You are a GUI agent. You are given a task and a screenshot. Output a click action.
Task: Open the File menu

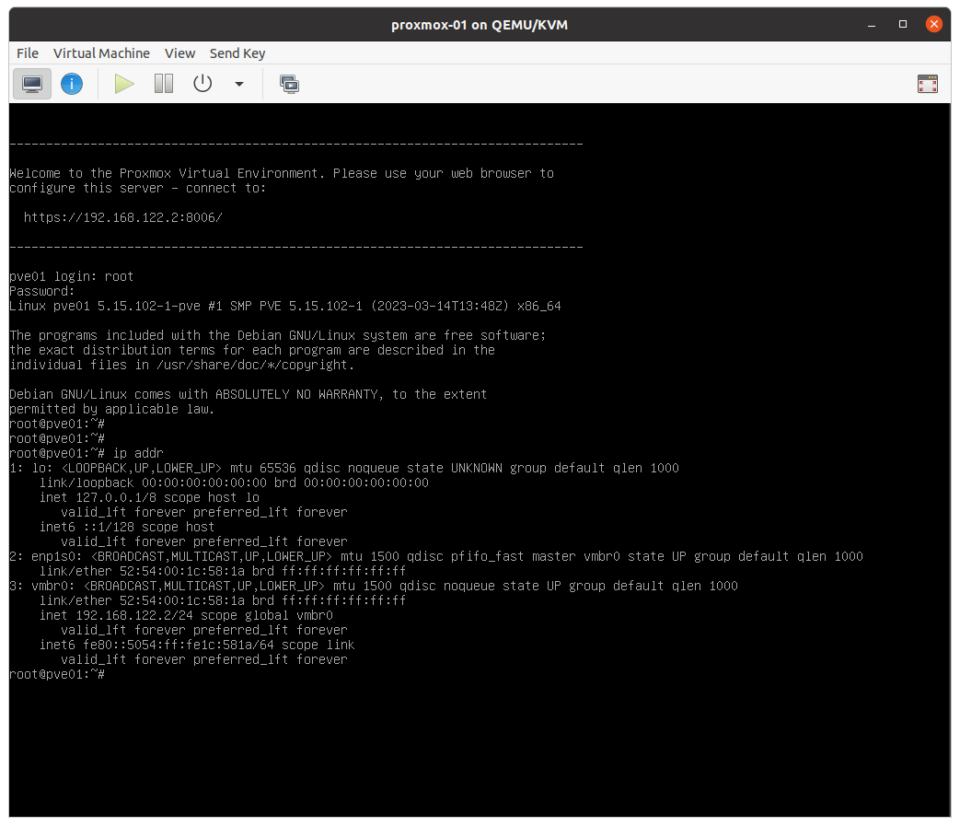27,53
